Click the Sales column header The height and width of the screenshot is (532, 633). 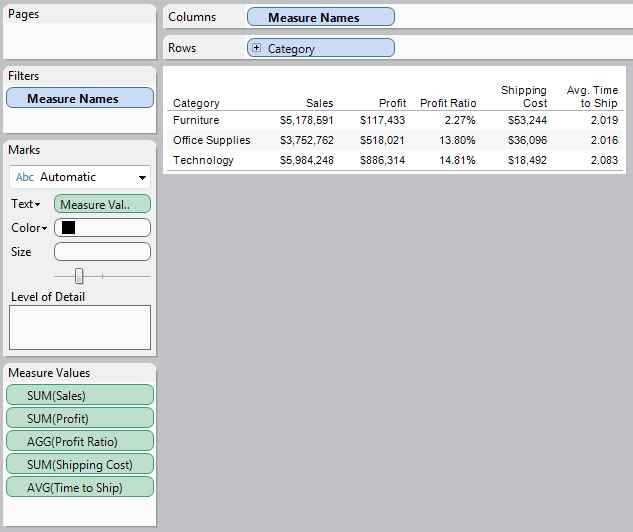pyautogui.click(x=319, y=103)
